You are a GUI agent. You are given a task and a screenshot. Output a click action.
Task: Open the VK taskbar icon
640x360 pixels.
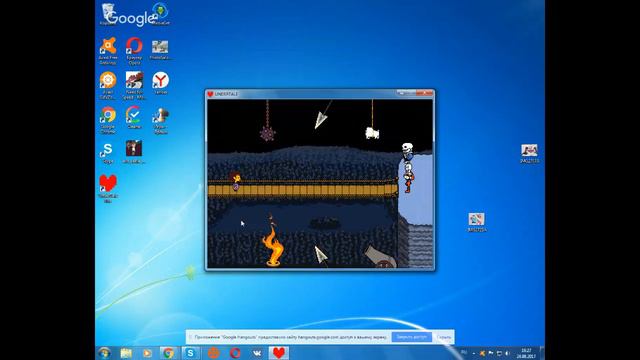pos(257,353)
